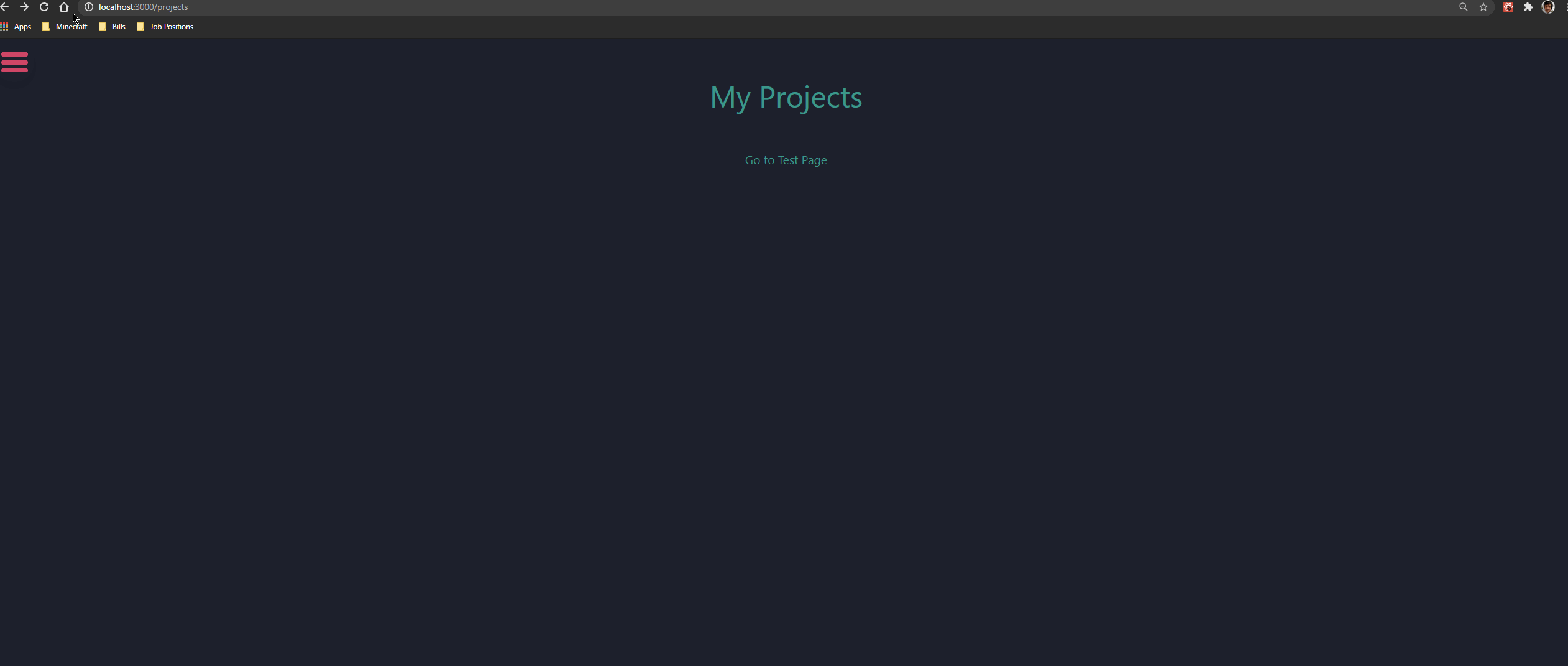Open the zoom level magnifier indicator

coord(1464,7)
